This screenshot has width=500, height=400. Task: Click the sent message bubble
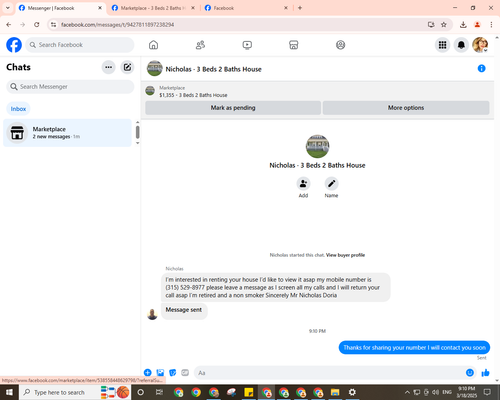pyautogui.click(x=414, y=347)
